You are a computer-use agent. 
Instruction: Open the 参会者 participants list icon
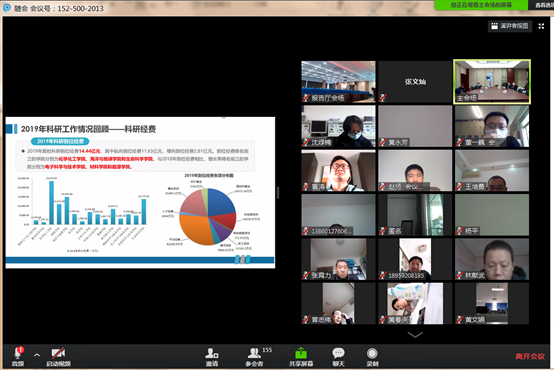pyautogui.click(x=254, y=353)
